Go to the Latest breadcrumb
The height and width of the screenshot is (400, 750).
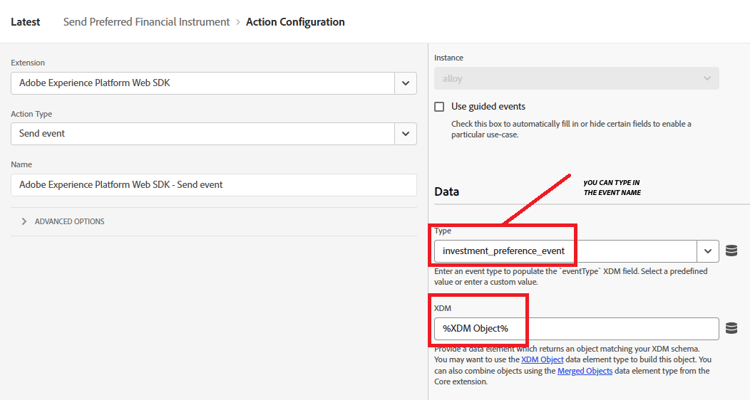click(x=26, y=21)
